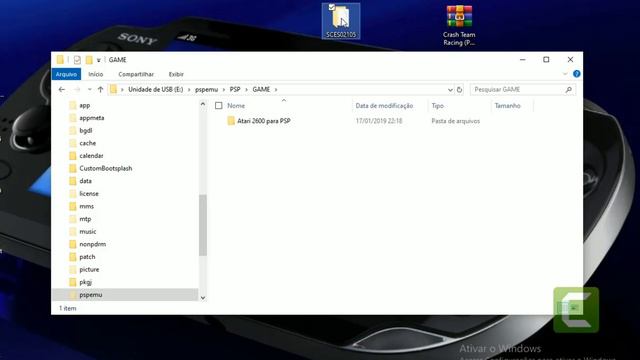
Task: Toggle the select-all checkbox in header
Action: (x=219, y=106)
